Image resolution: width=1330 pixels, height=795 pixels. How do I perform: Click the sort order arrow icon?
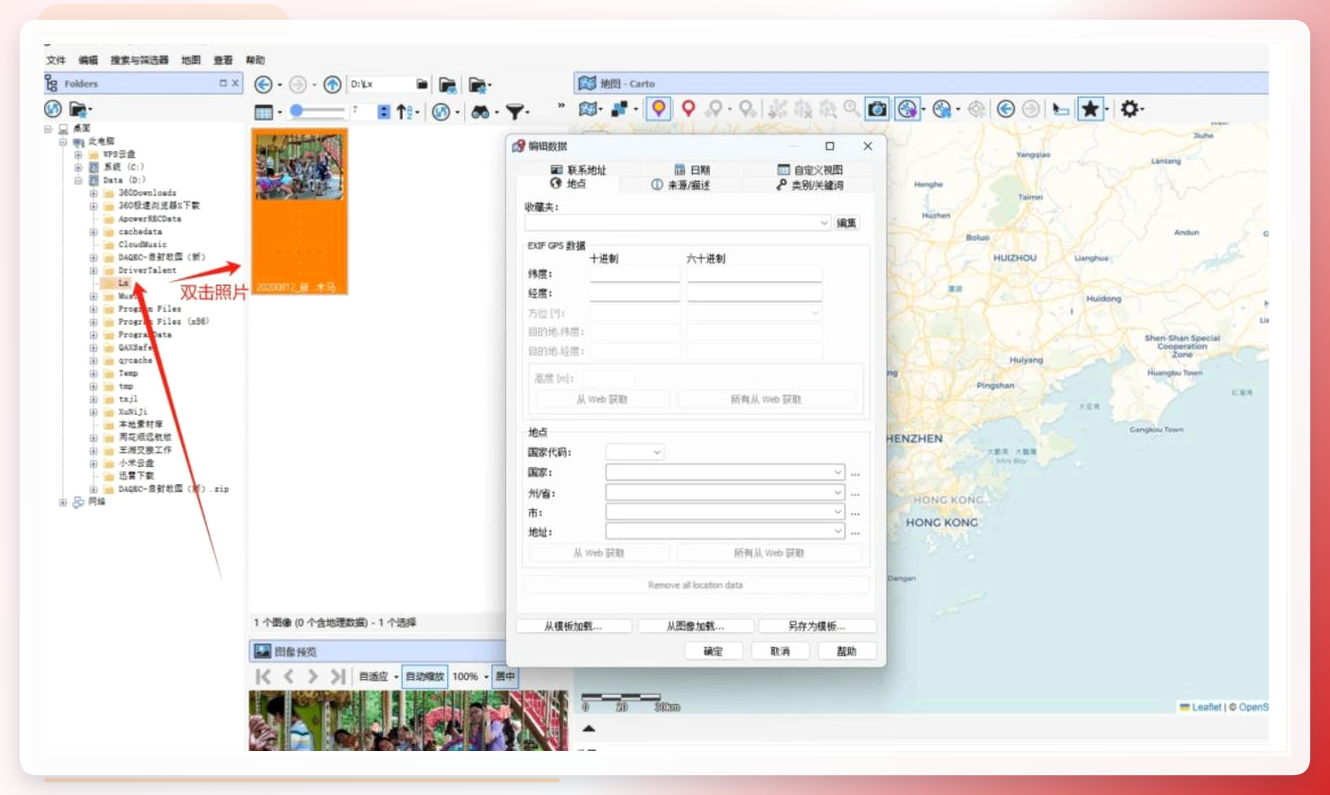pos(405,112)
